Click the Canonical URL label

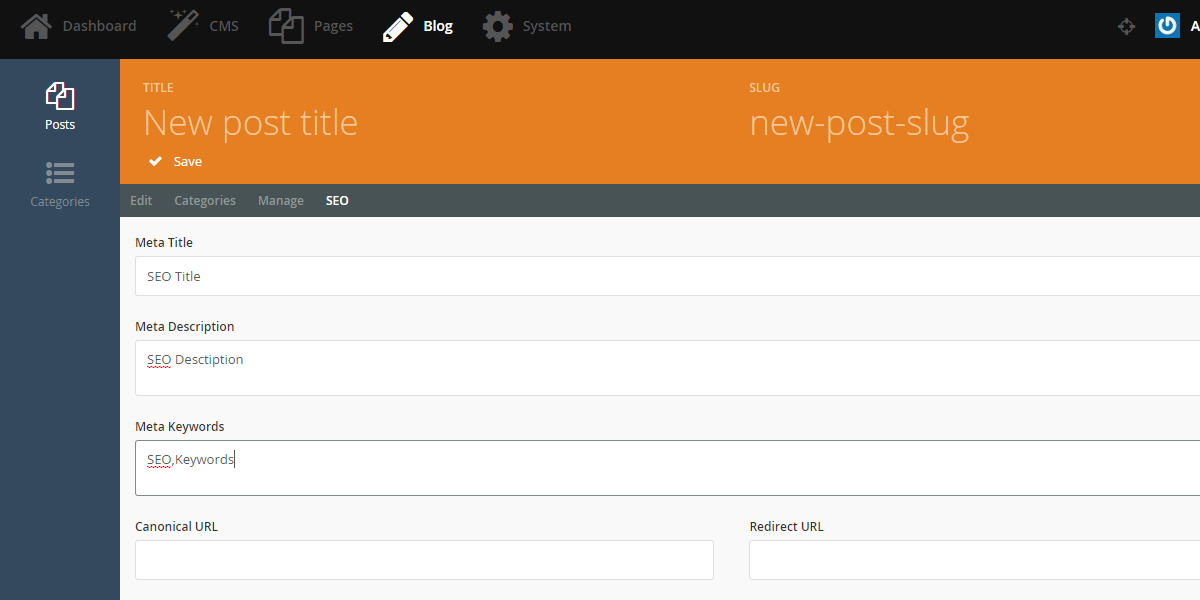click(176, 527)
